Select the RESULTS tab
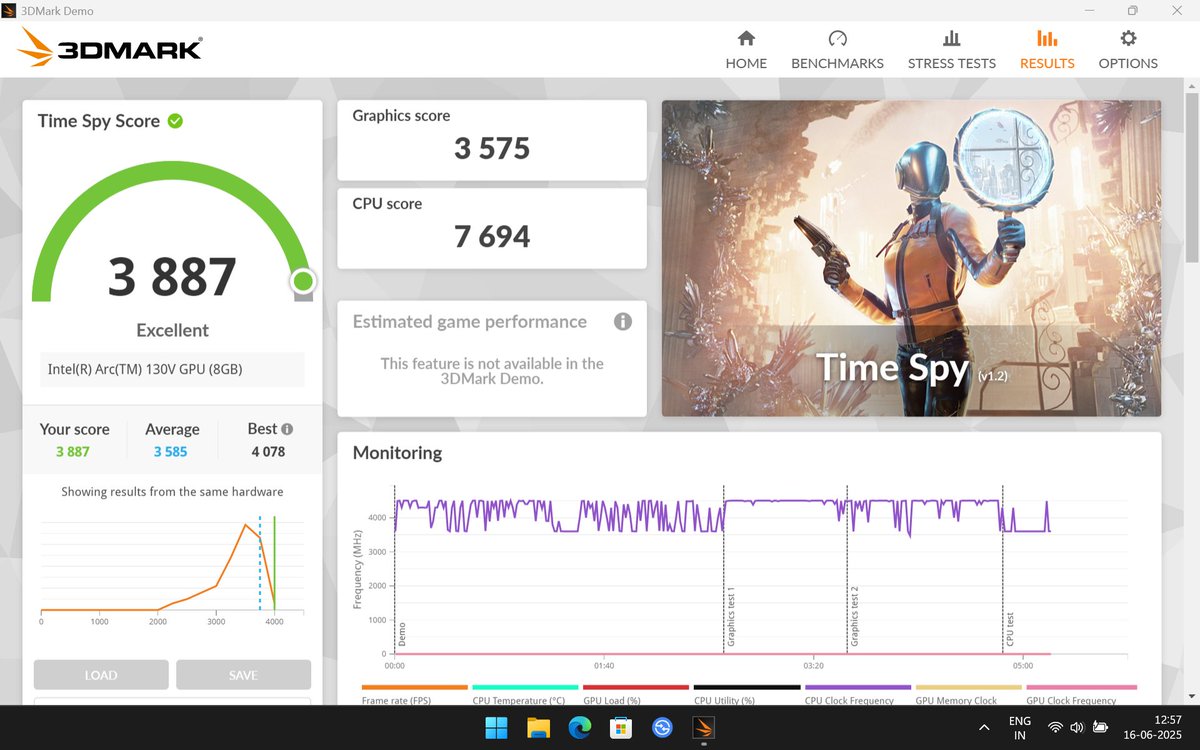This screenshot has width=1200, height=750. click(x=1047, y=50)
